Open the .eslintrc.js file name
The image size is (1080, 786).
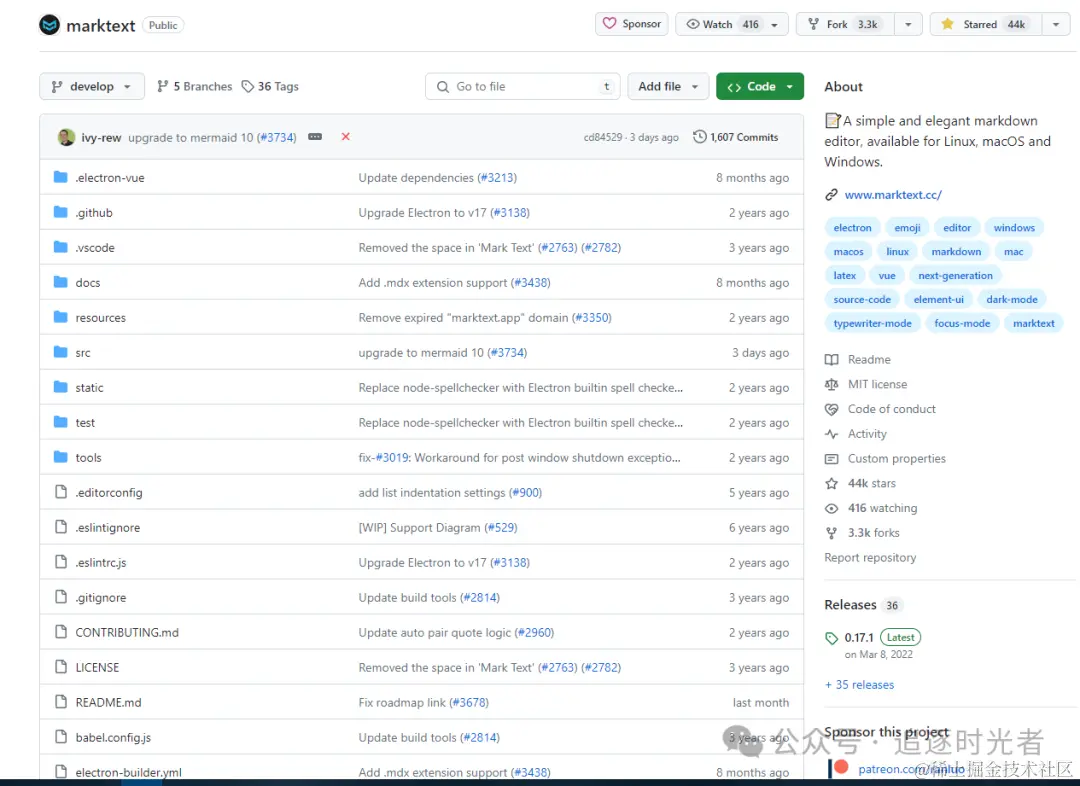101,562
